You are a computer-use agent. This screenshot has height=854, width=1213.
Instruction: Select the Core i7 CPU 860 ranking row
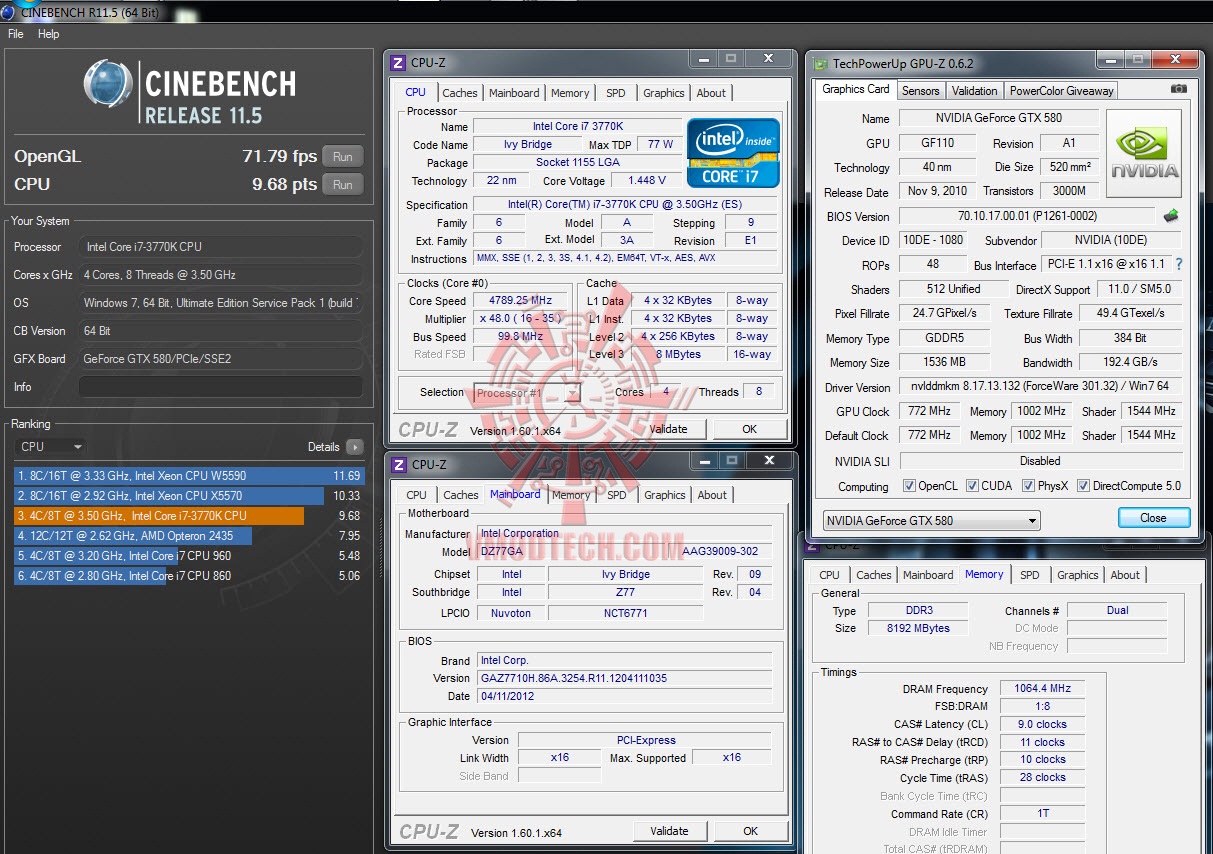(188, 576)
